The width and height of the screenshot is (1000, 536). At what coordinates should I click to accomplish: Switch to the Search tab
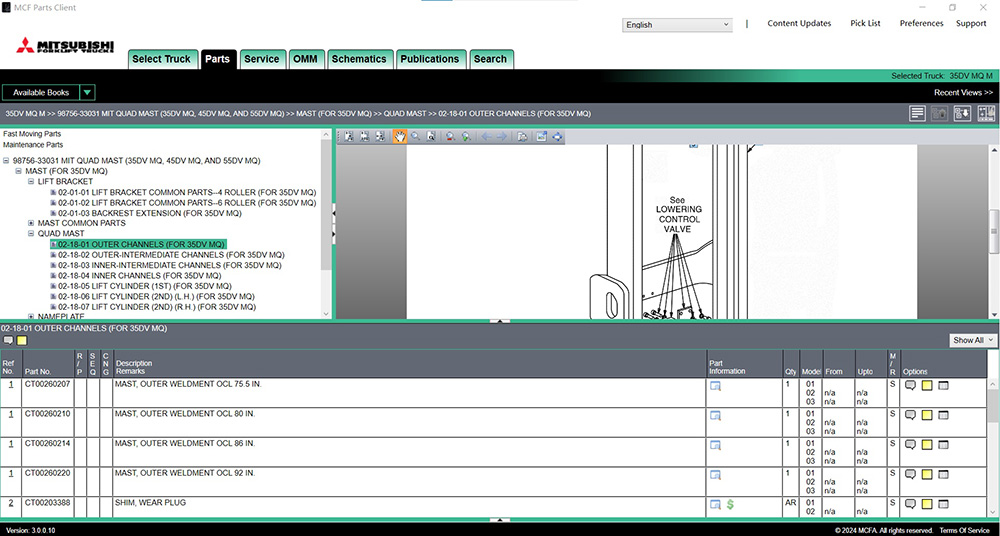[x=490, y=59]
